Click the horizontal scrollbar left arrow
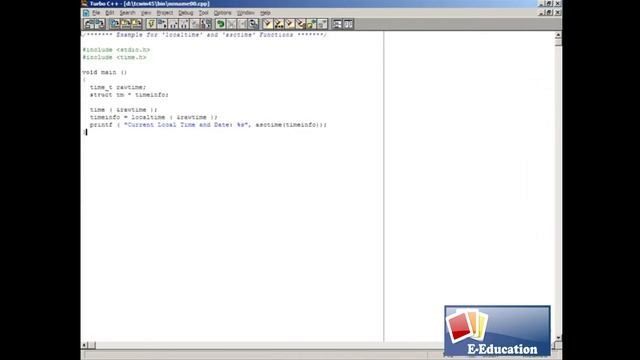 pos(84,345)
